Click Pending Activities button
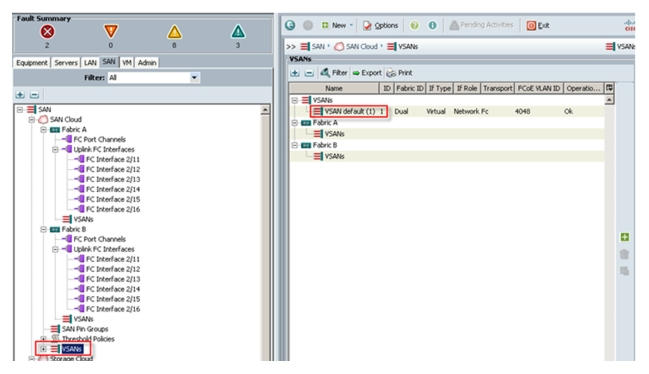649x374 pixels. tap(481, 25)
